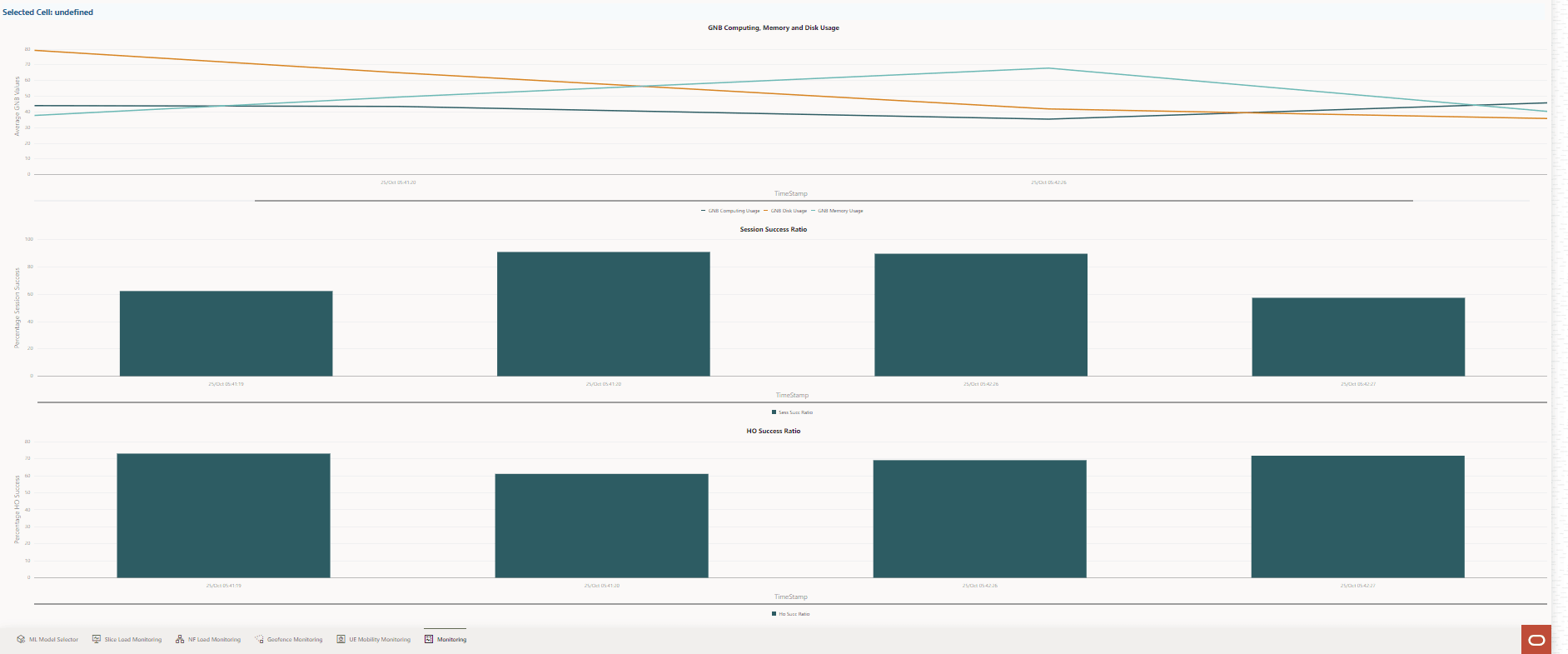
Task: Click Session Success bar at 25/Oct 05:42:26
Action: 981,315
